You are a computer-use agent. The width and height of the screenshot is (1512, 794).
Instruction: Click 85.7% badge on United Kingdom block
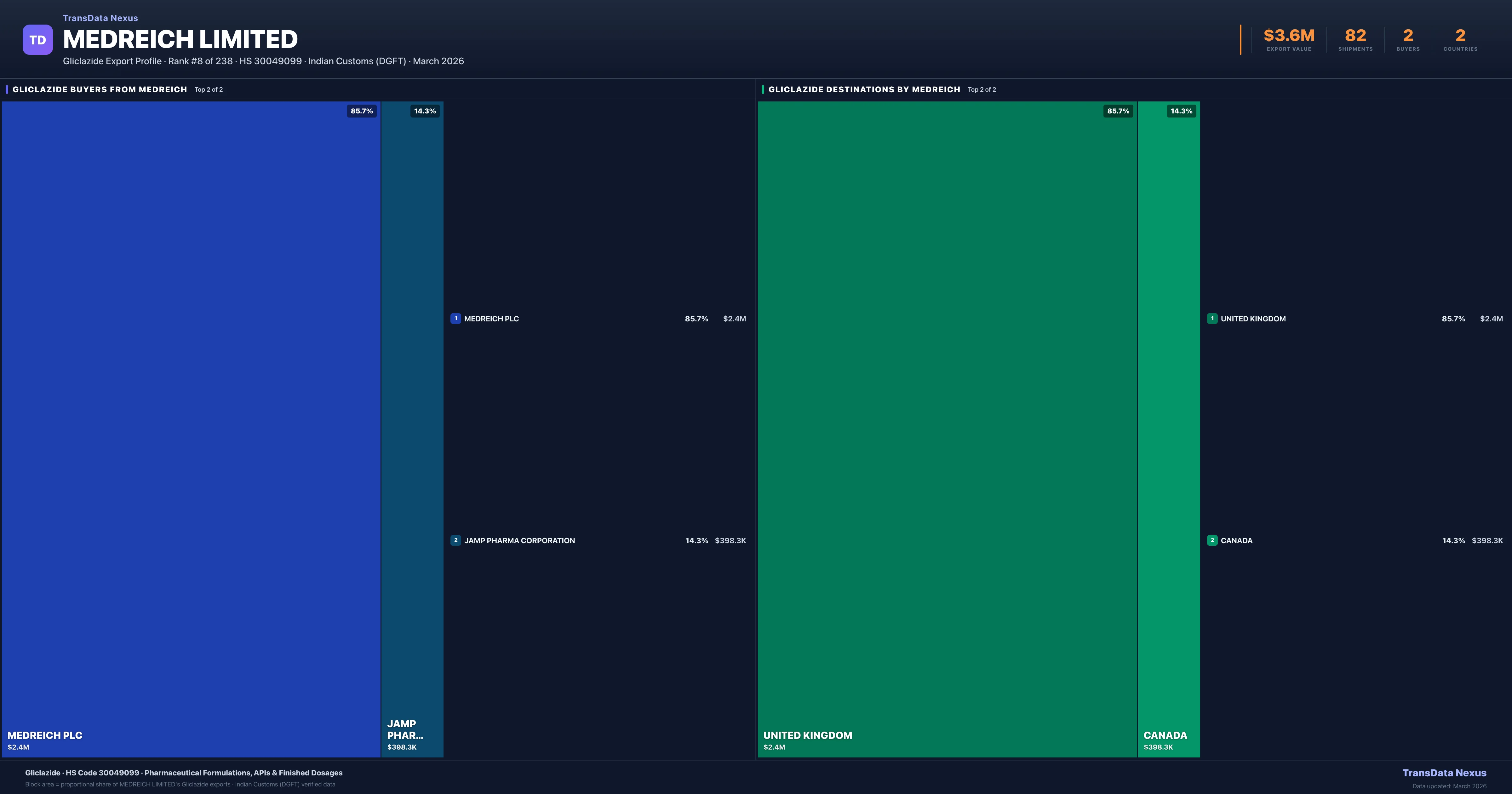point(1118,111)
